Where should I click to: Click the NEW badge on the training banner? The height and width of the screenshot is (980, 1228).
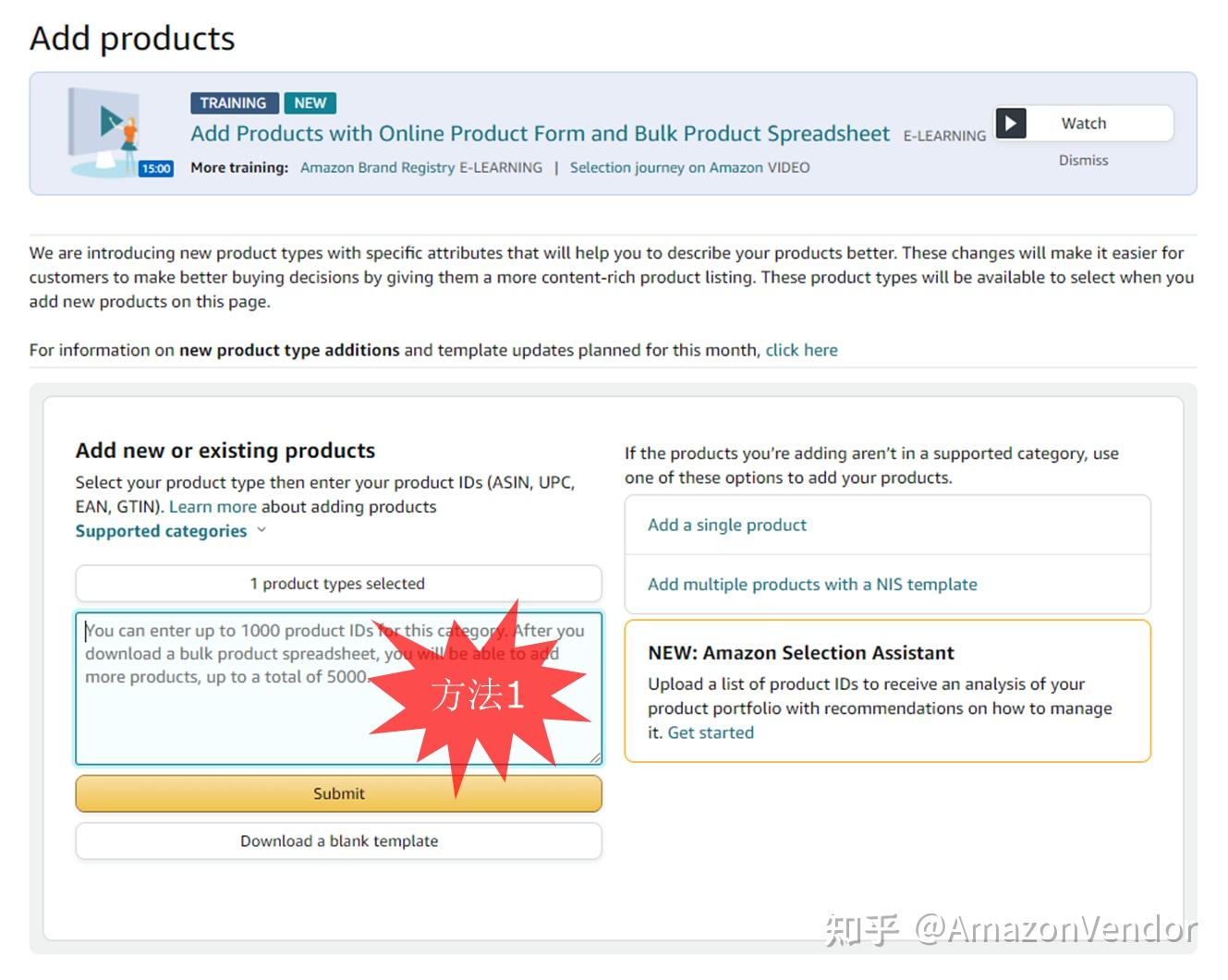point(310,103)
